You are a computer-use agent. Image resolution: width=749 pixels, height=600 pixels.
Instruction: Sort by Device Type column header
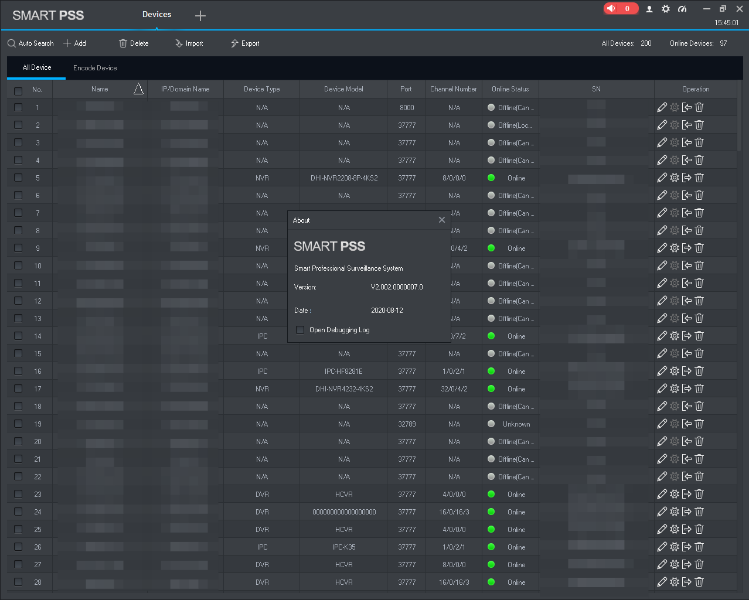pyautogui.click(x=262, y=89)
